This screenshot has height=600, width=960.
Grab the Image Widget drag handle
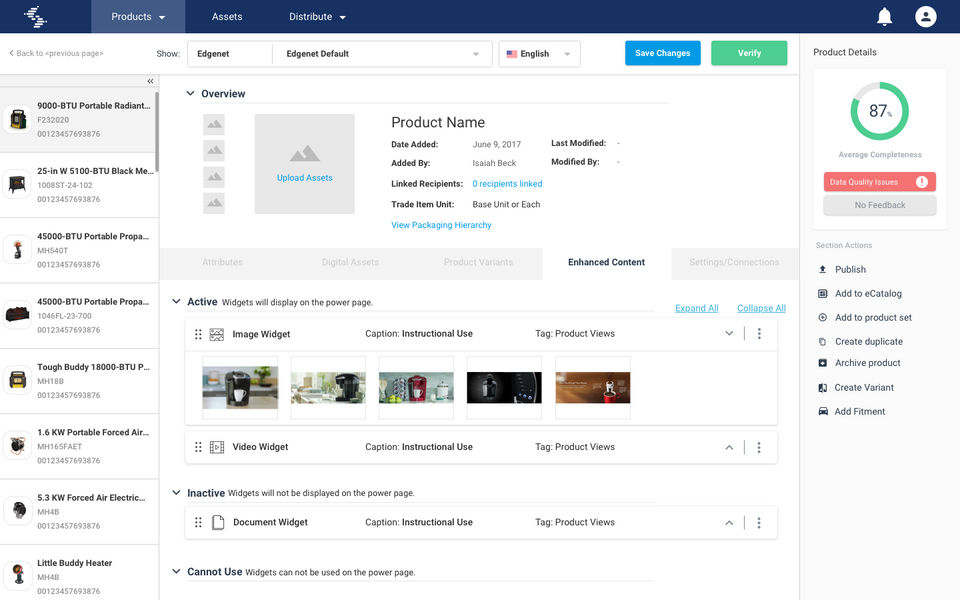pyautogui.click(x=198, y=334)
